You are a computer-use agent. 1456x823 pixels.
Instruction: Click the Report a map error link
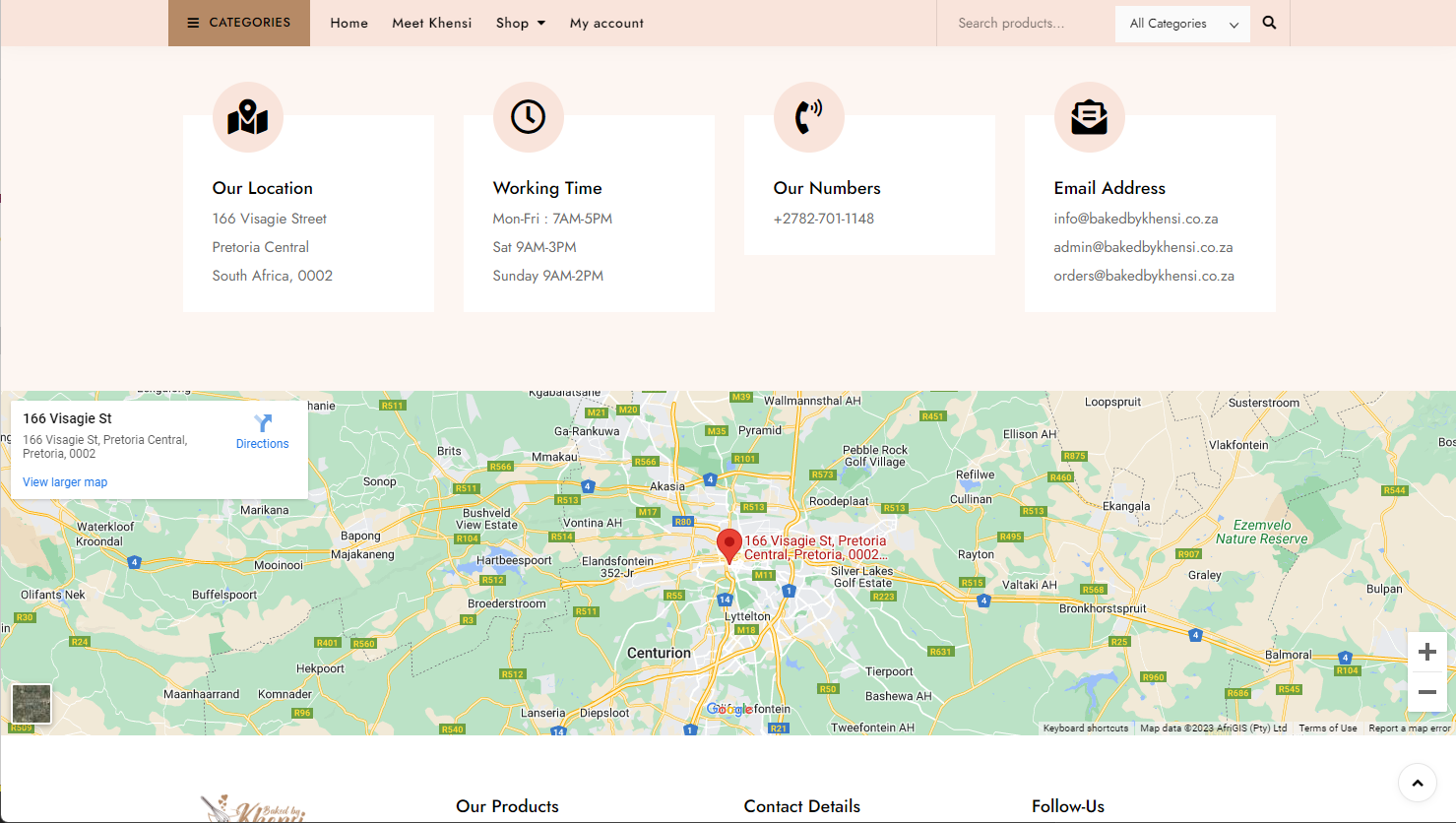(x=1409, y=728)
